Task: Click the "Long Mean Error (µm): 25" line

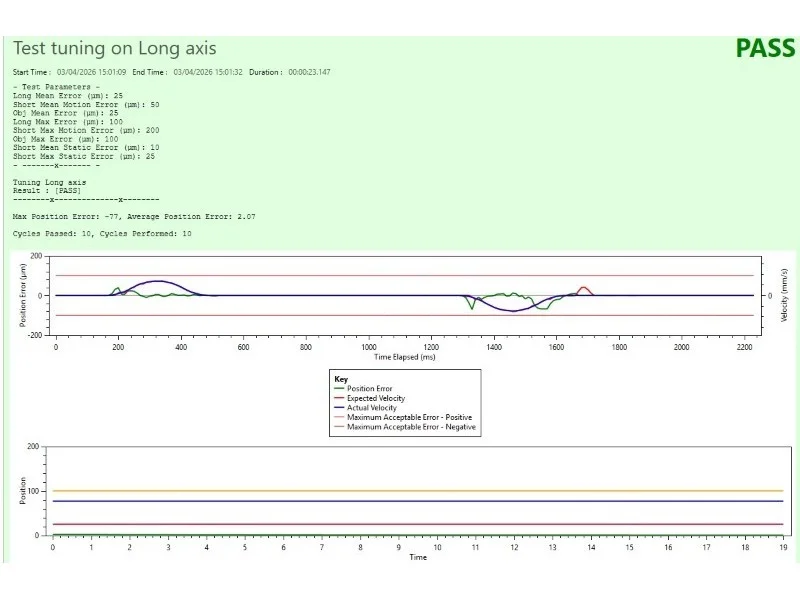Action: click(x=68, y=96)
